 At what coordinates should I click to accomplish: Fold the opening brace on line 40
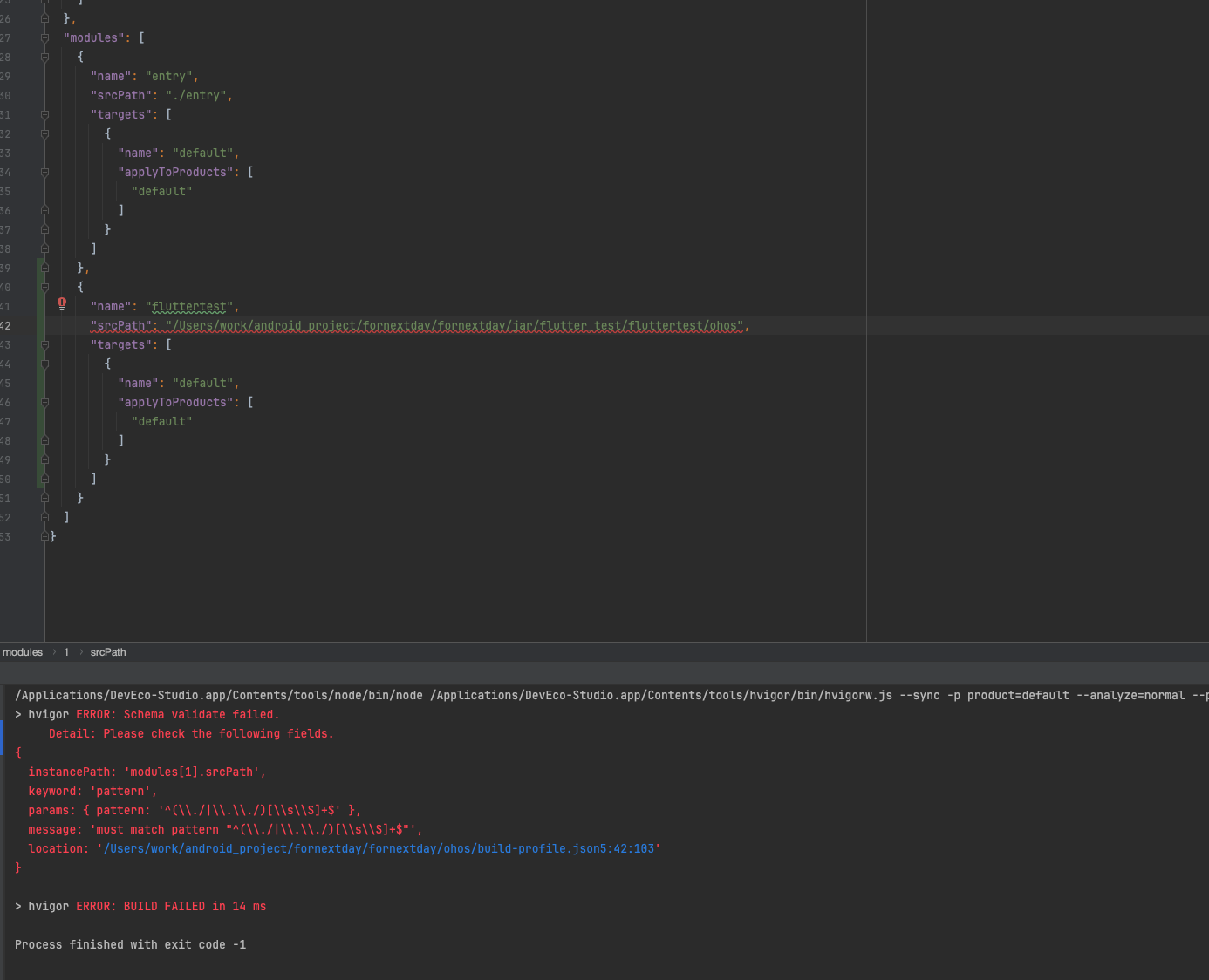pos(44,287)
